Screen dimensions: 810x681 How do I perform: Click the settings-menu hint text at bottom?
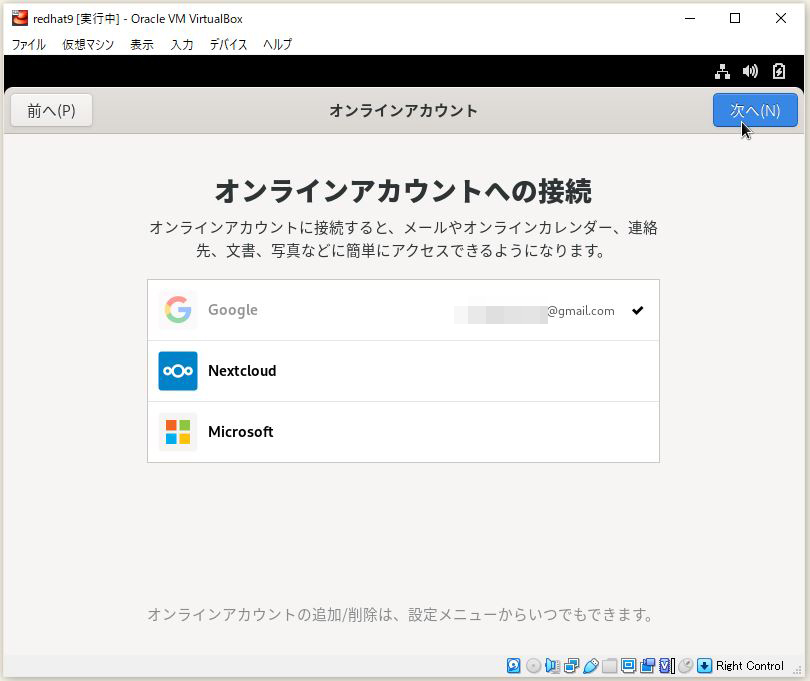tap(401, 614)
